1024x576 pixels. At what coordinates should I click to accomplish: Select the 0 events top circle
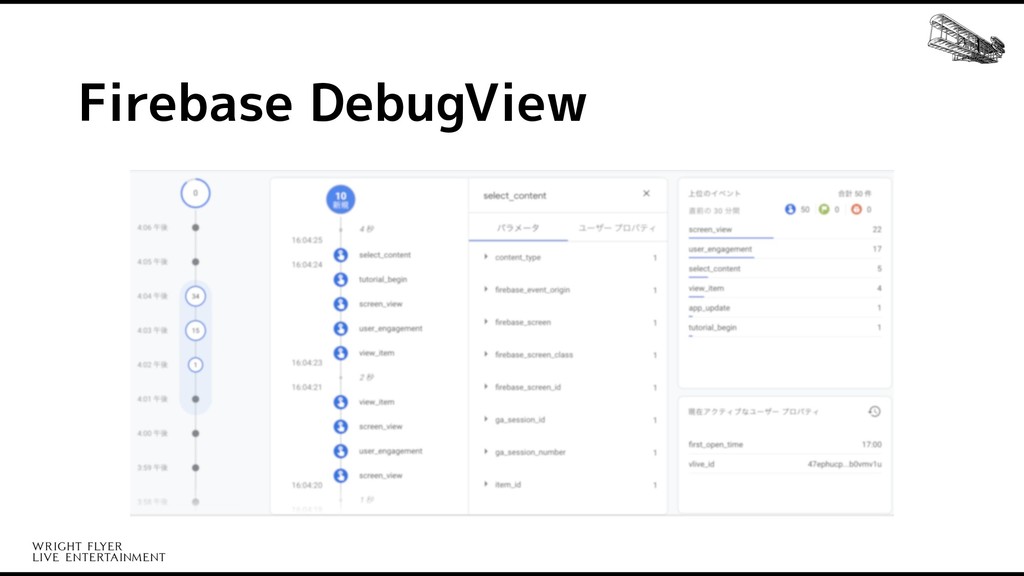coord(195,193)
